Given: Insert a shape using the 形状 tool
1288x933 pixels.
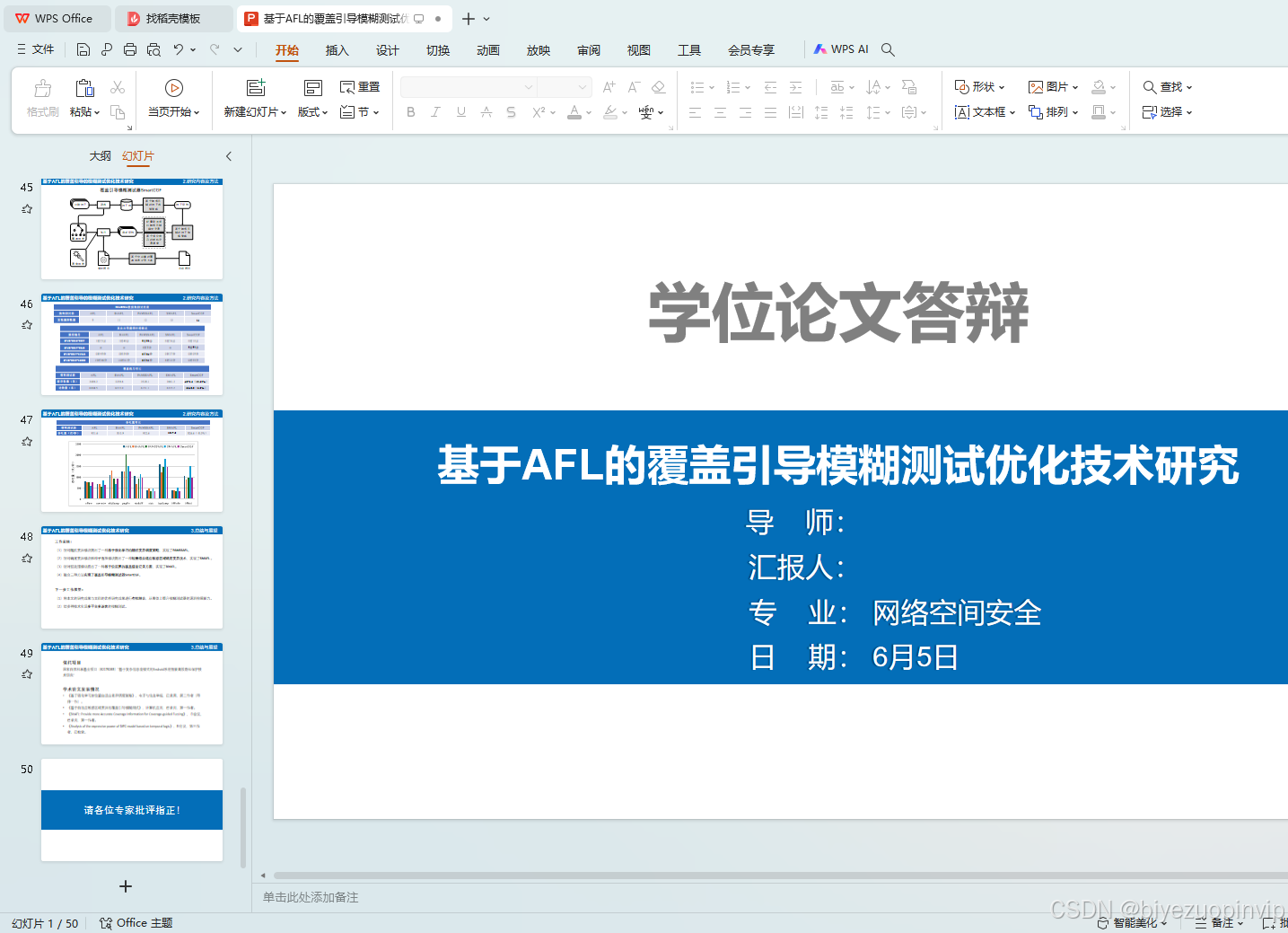Looking at the screenshot, I should 979,86.
